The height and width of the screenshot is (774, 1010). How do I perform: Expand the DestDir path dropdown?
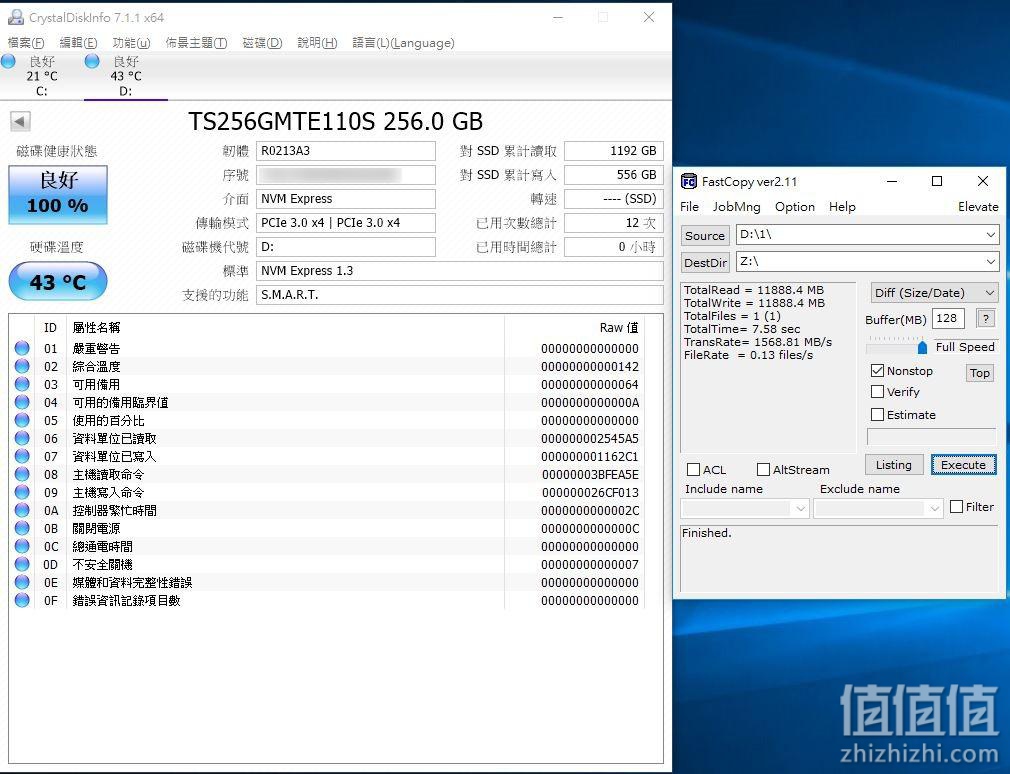[991, 261]
